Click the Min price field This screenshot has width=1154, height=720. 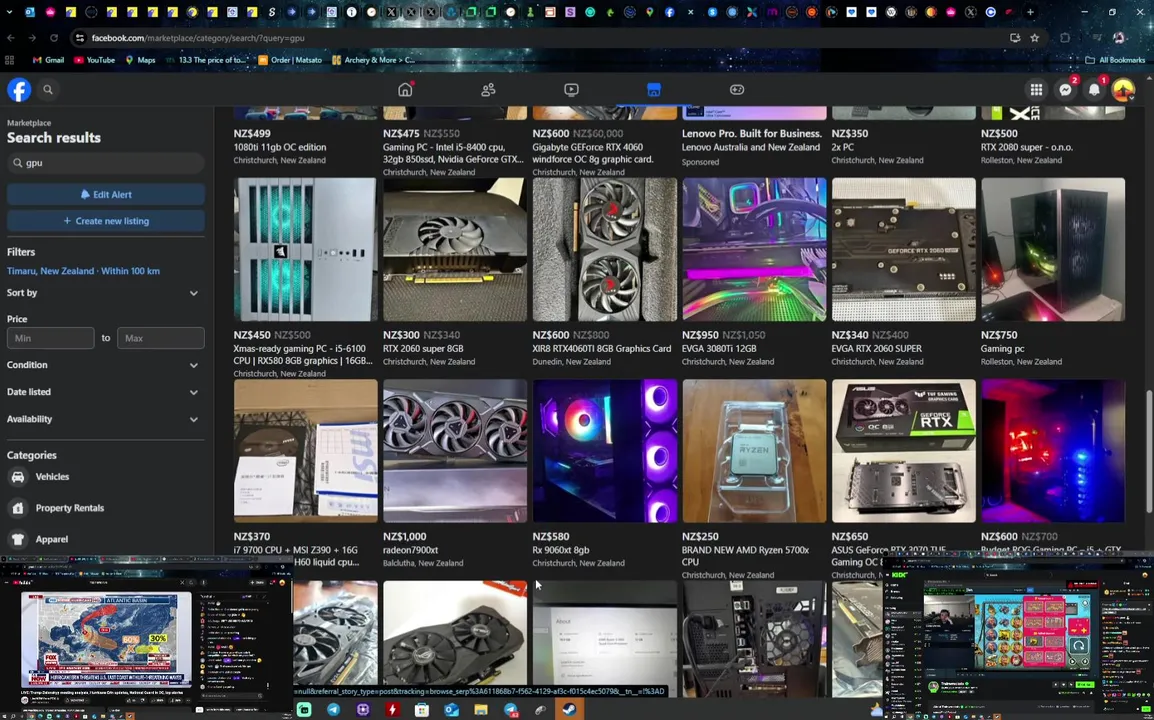(x=51, y=338)
